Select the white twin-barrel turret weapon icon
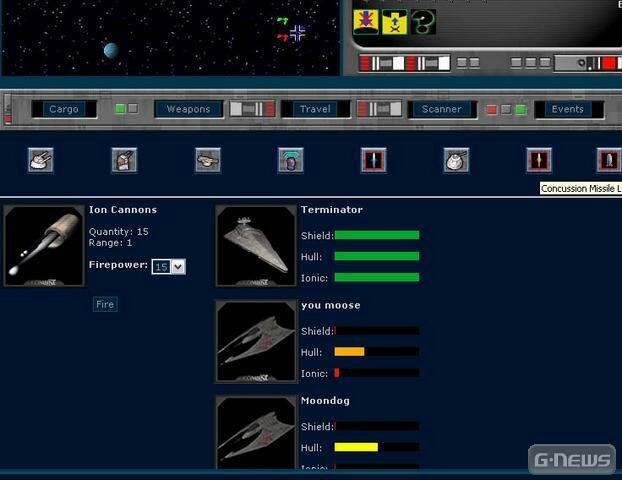Image resolution: width=622 pixels, height=480 pixels. coord(40,160)
